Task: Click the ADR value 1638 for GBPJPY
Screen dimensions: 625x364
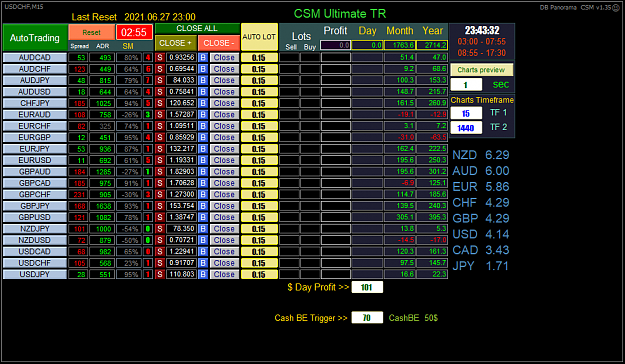Action: coord(102,206)
